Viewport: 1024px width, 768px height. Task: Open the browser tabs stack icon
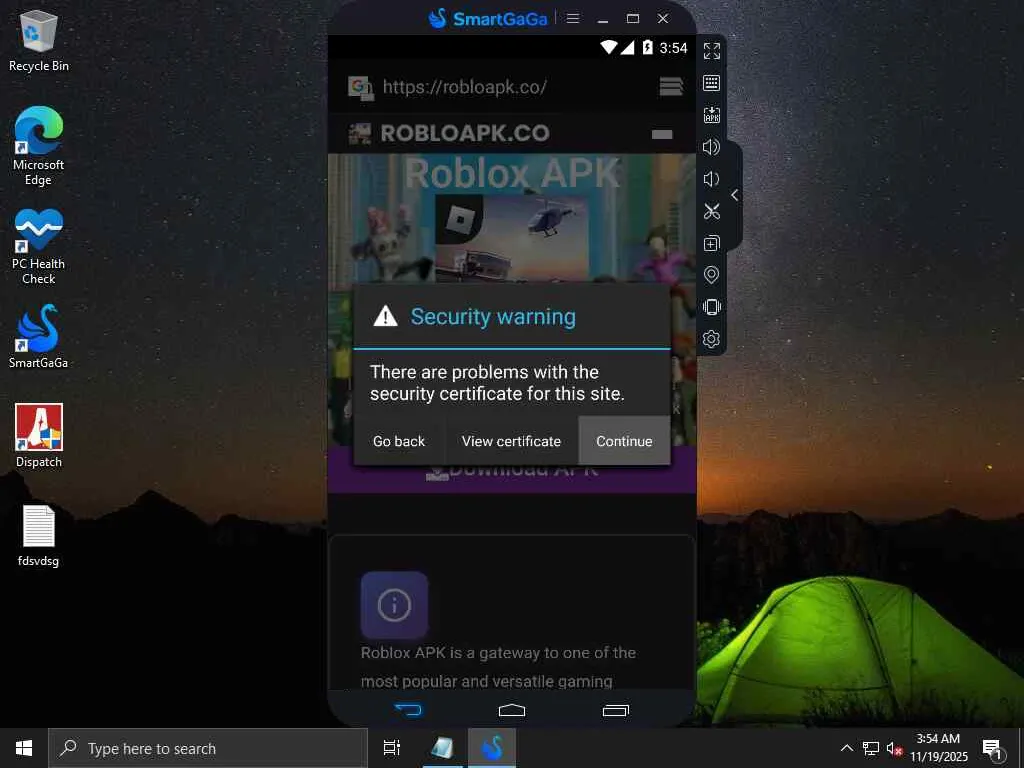671,86
